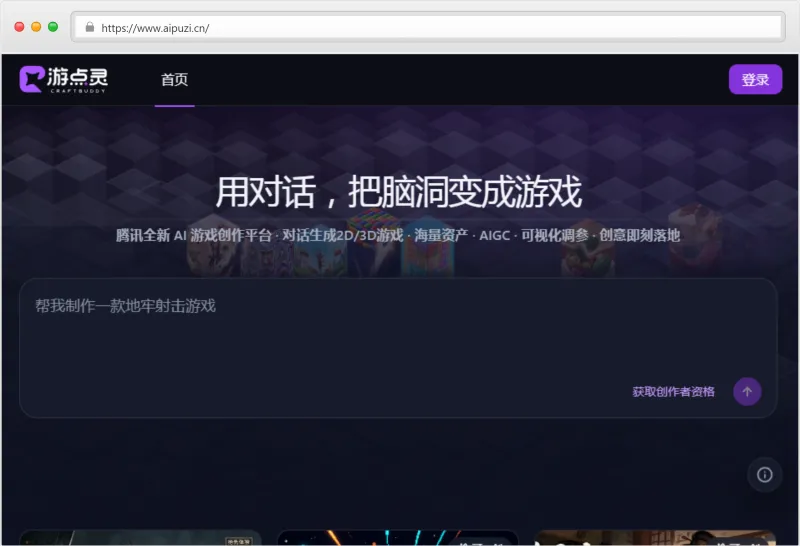Viewport: 800px width, 546px height.
Task: Submit prompt with the purple up-arrow button
Action: [747, 392]
